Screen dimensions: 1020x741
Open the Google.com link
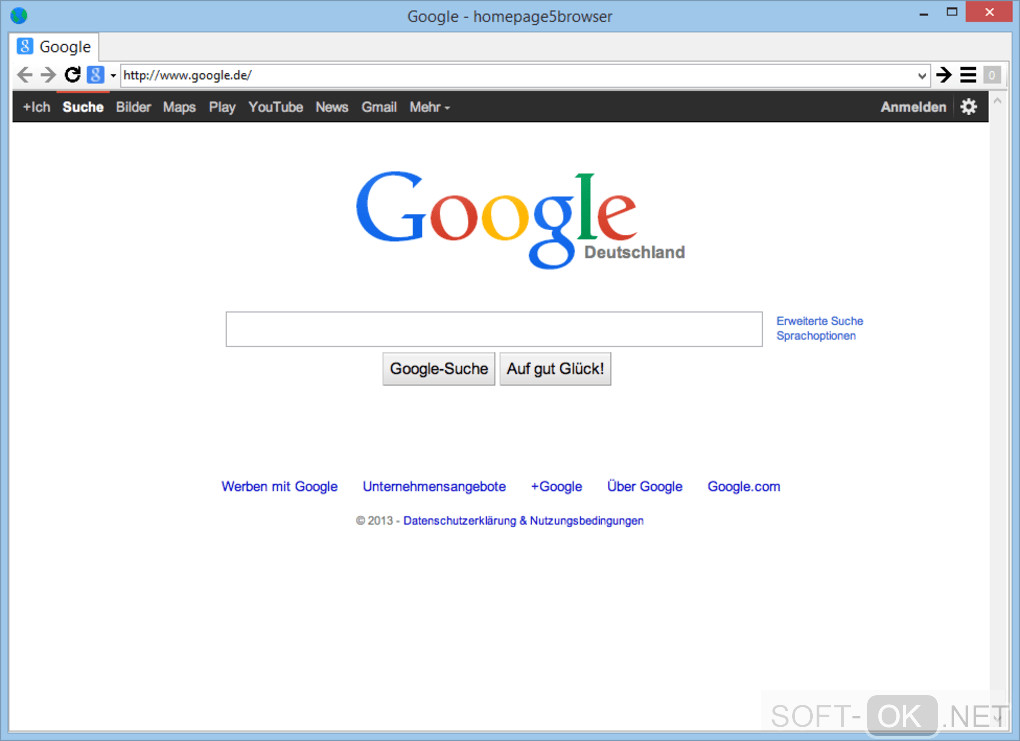(x=744, y=487)
